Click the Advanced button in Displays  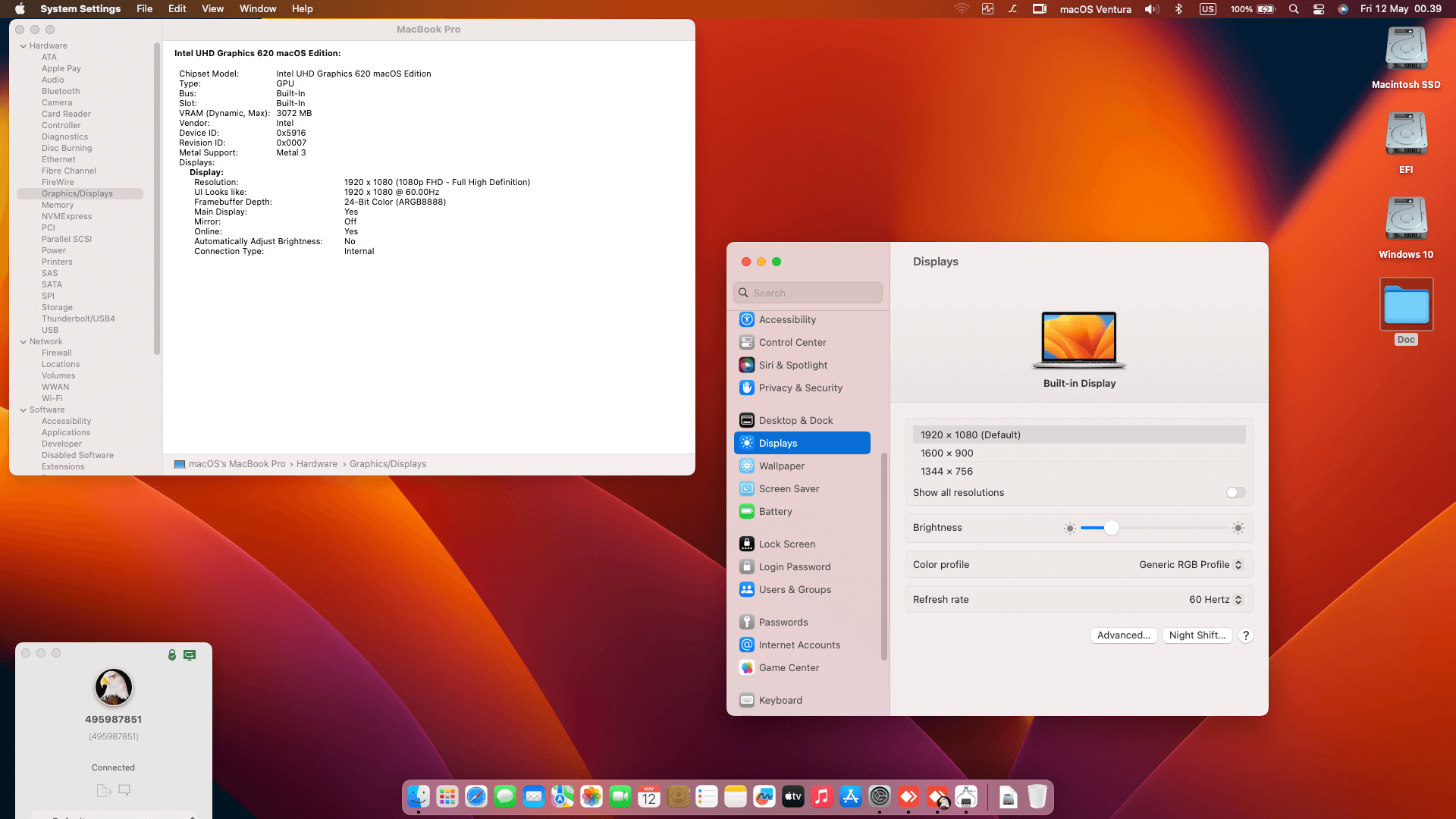(1123, 635)
